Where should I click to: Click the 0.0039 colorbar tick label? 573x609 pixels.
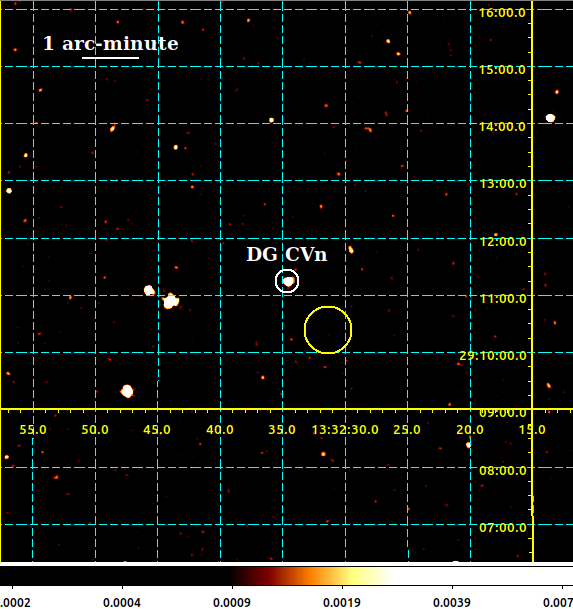(x=452, y=602)
